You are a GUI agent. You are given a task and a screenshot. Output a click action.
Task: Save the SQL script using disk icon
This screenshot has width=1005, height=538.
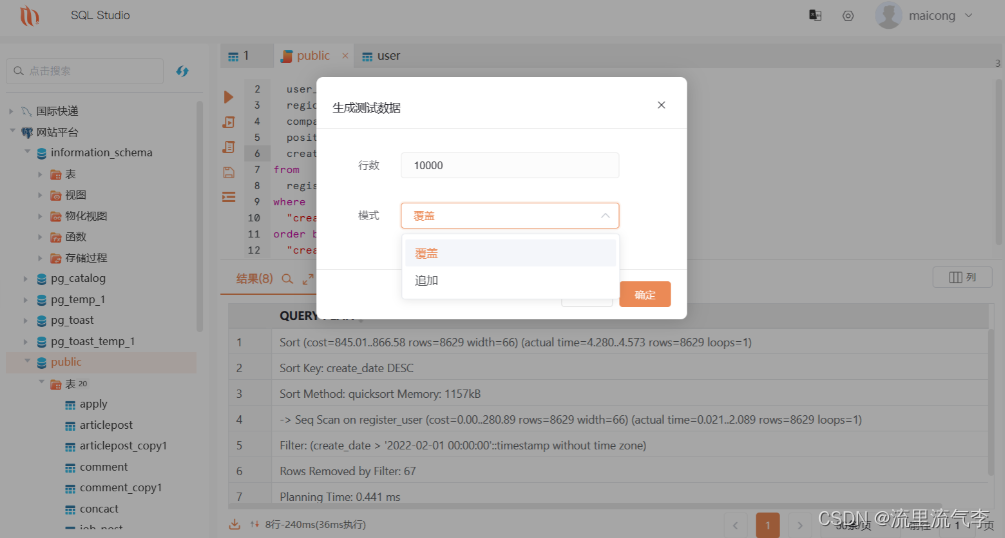[x=228, y=172]
